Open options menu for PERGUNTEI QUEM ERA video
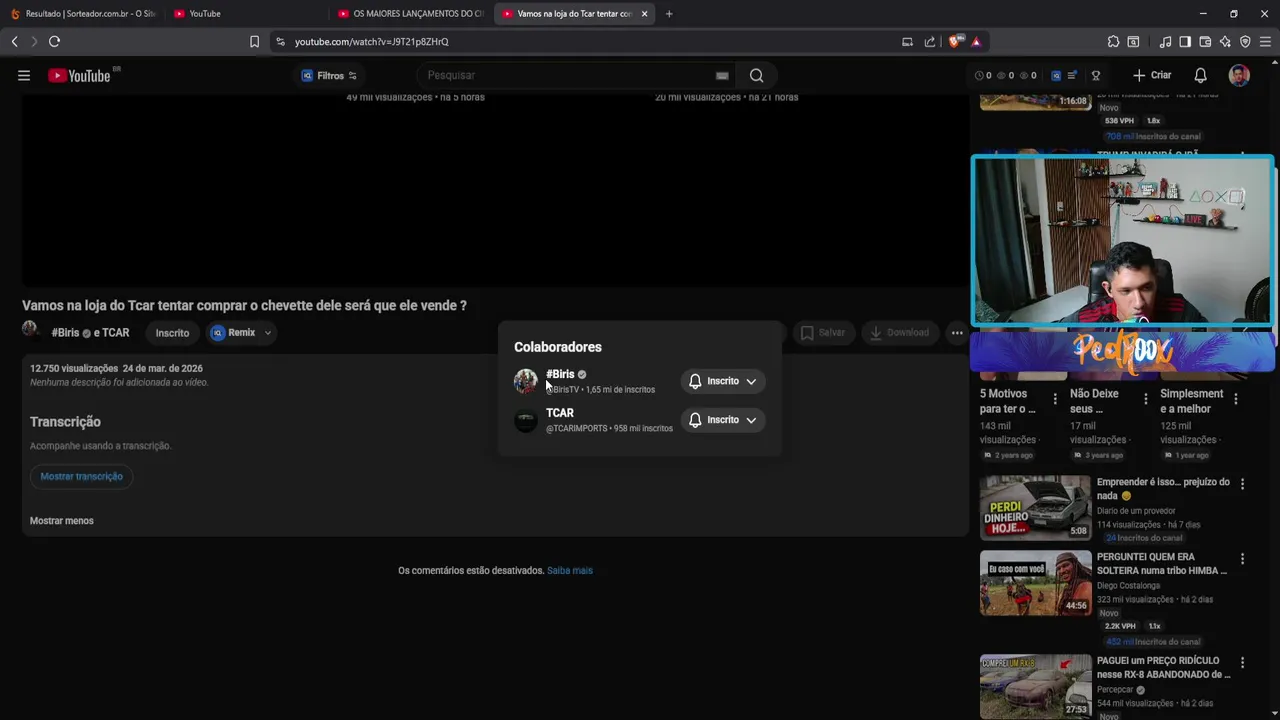Image resolution: width=1280 pixels, height=720 pixels. coord(1243,559)
